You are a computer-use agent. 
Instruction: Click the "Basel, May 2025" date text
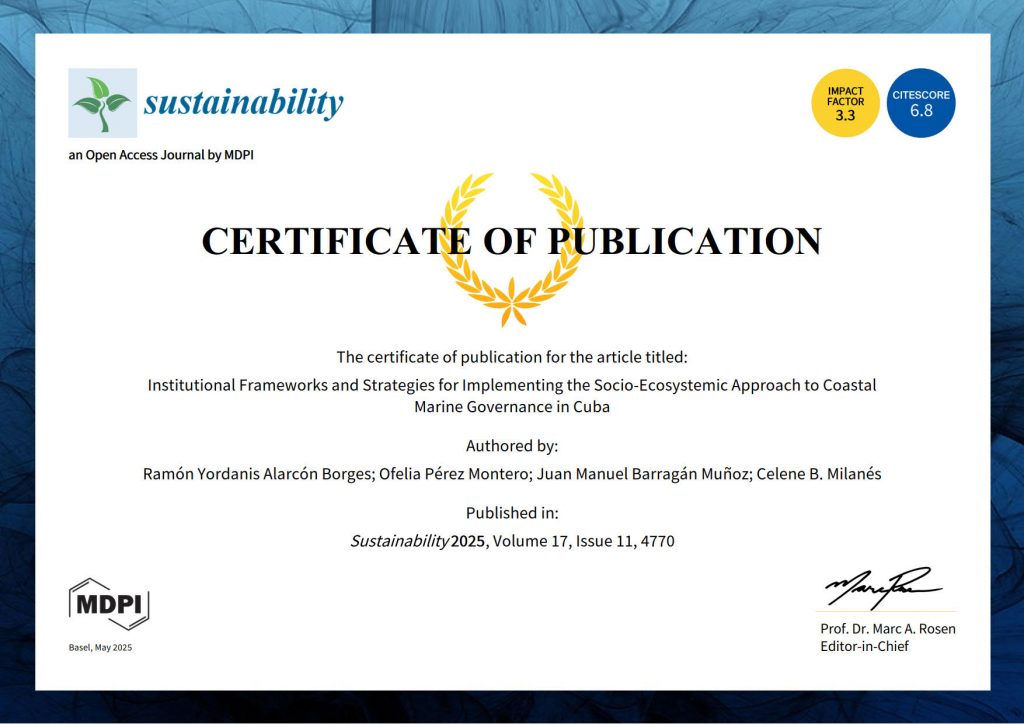(100, 648)
